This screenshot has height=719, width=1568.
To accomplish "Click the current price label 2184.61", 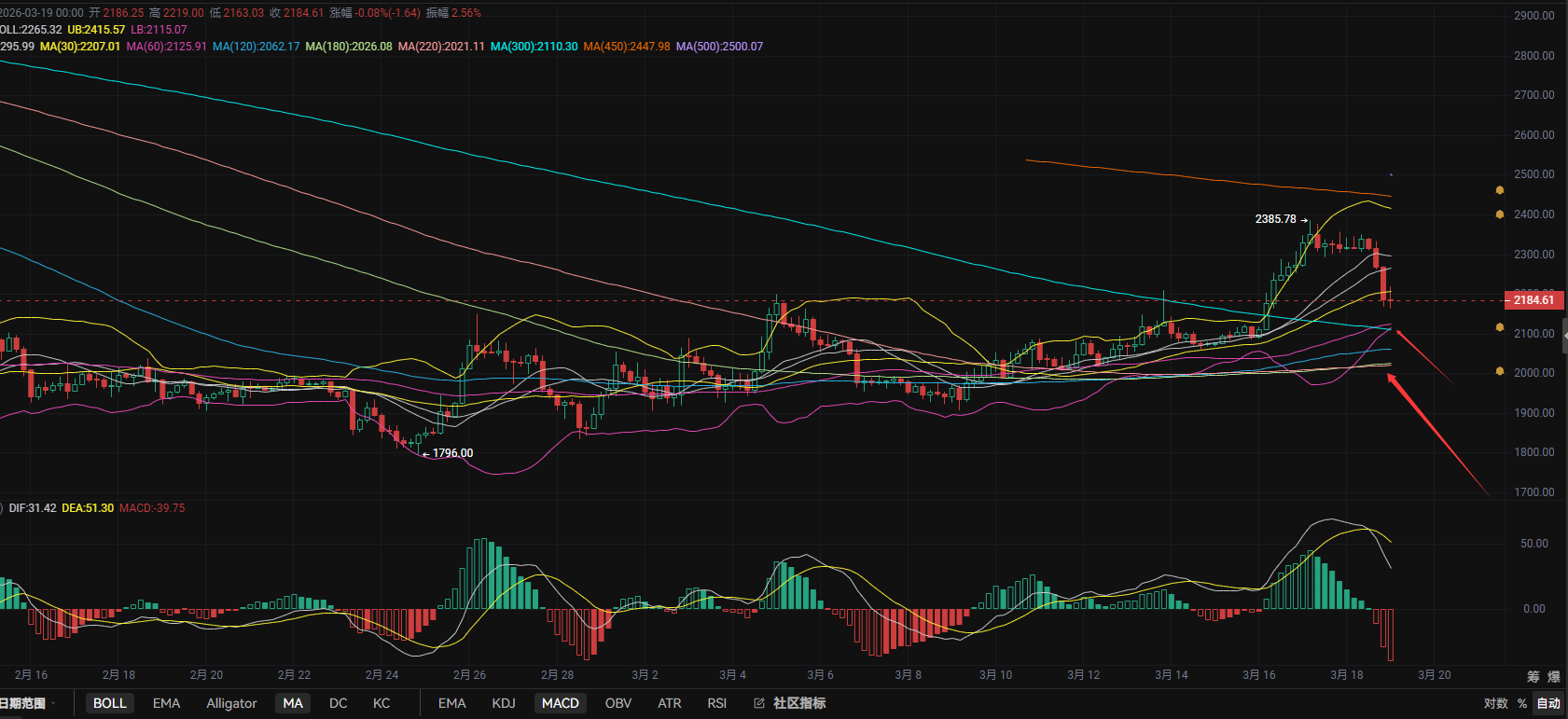I will [1533, 300].
